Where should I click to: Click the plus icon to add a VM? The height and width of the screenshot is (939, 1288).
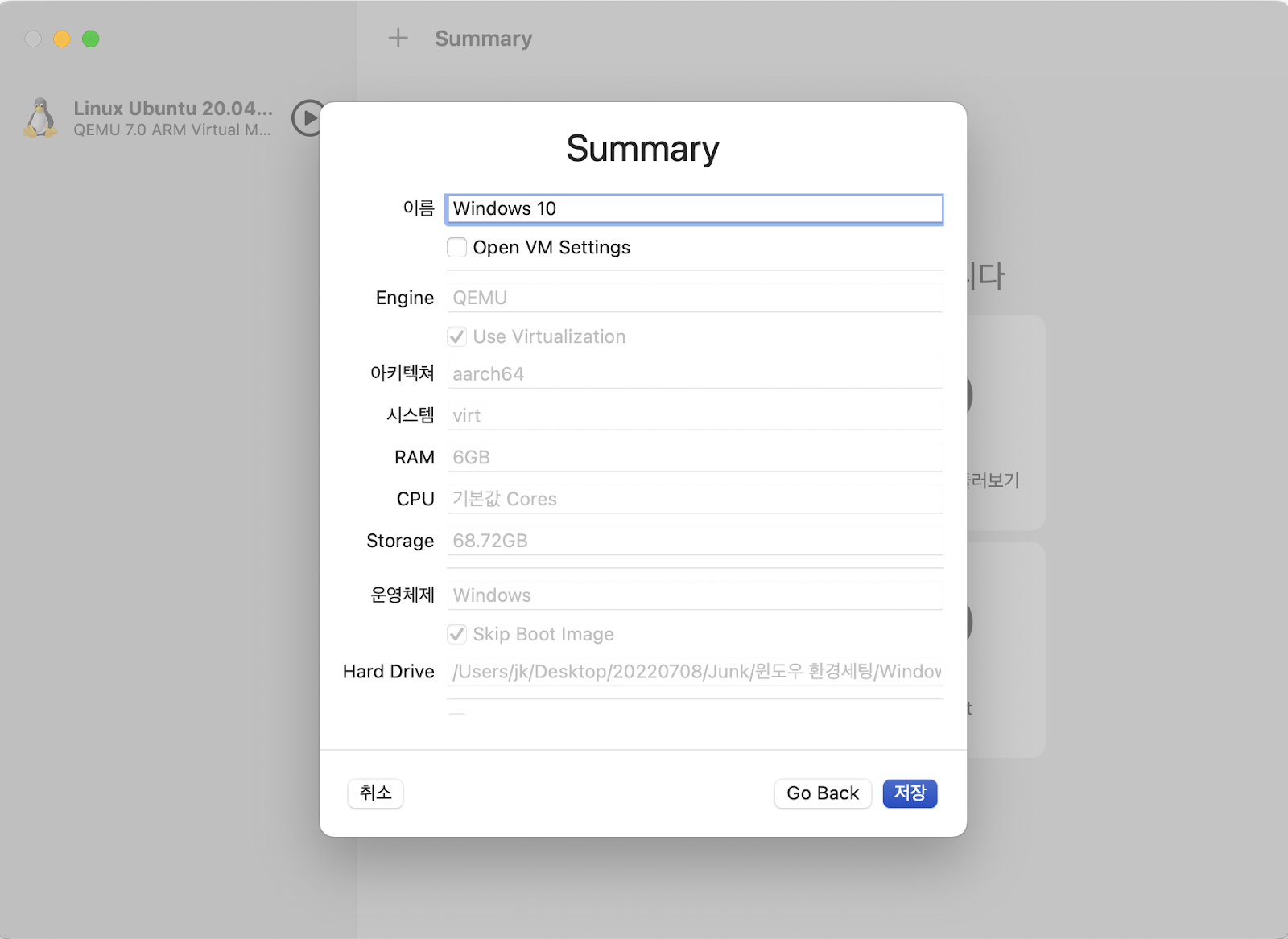coord(398,38)
